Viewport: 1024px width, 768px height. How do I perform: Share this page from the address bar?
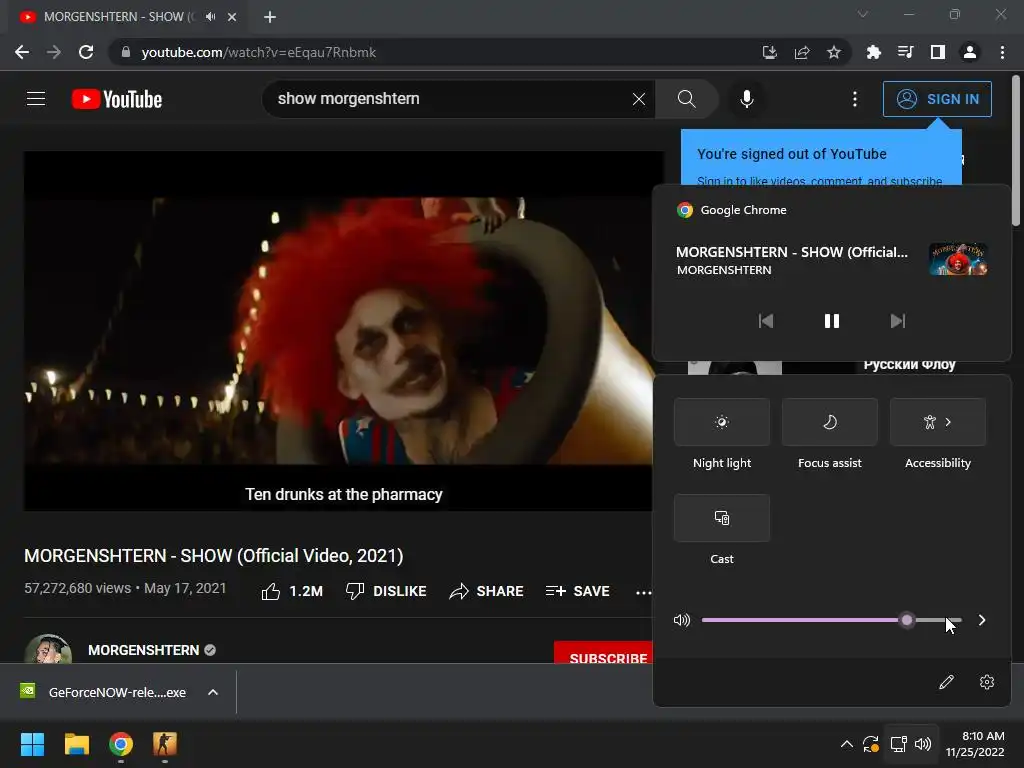[802, 52]
